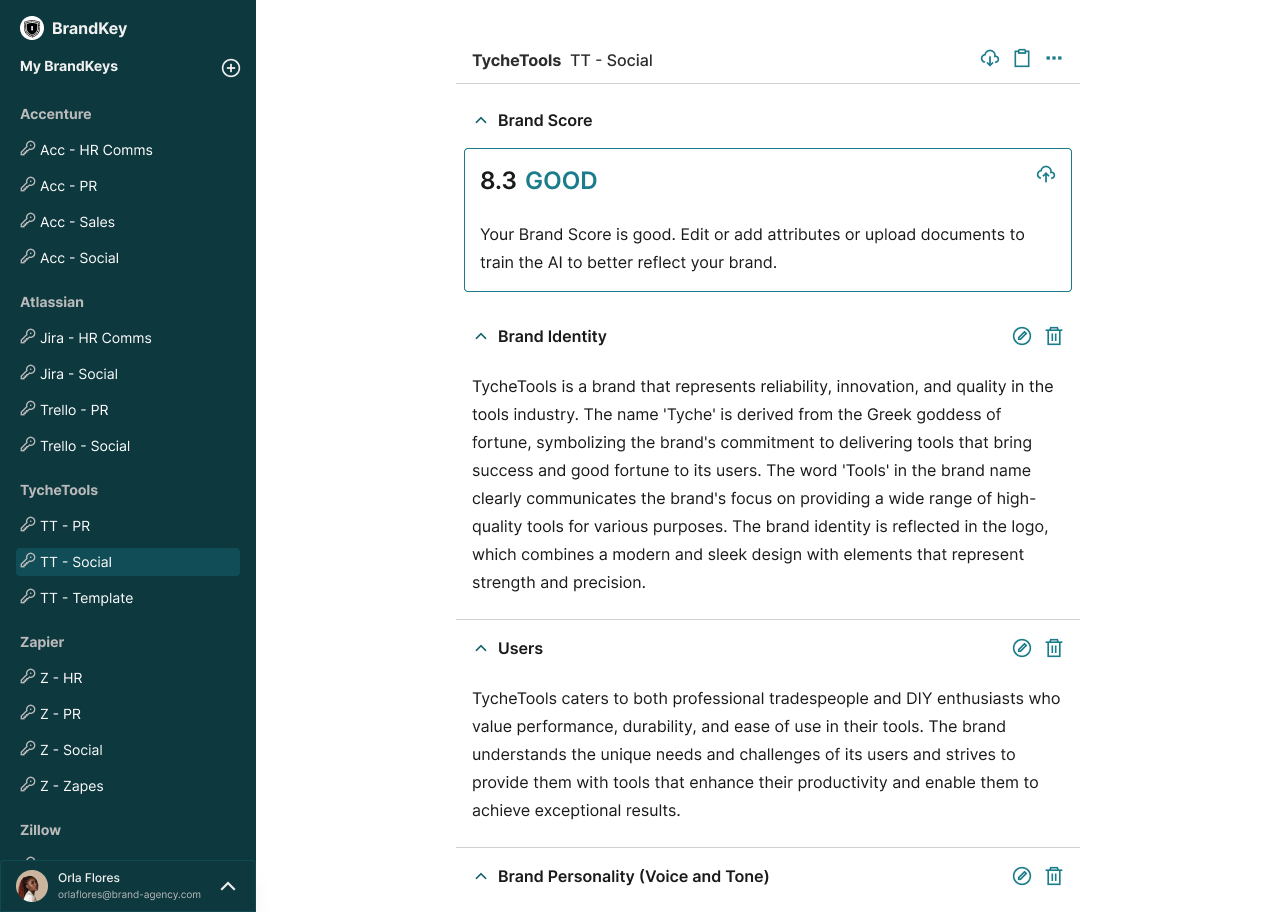Edit the Users section
This screenshot has height=912, width=1280.
pyautogui.click(x=1022, y=648)
